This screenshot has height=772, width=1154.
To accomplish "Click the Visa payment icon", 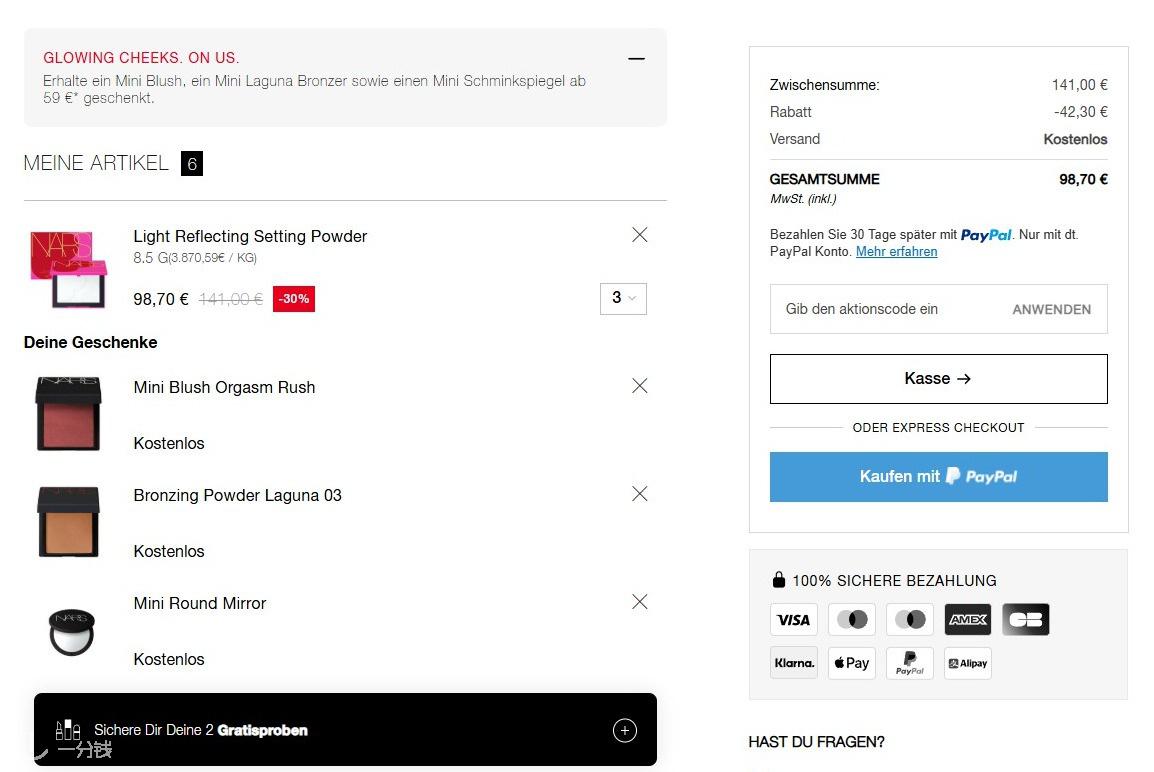I will (x=793, y=620).
